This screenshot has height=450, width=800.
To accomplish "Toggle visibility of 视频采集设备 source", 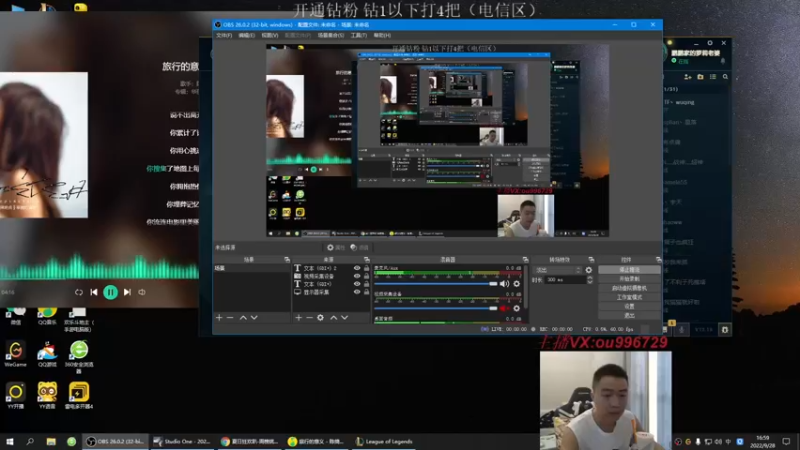I will click(357, 276).
